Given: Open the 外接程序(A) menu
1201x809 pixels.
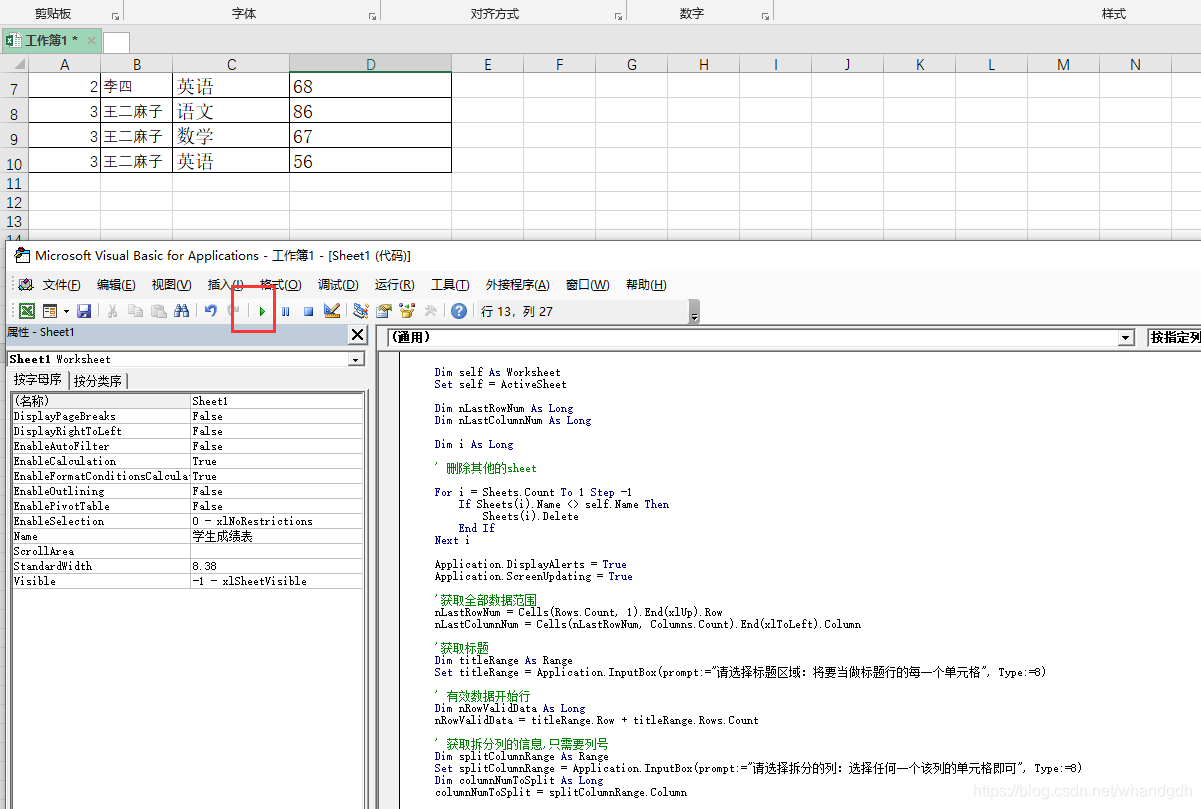Looking at the screenshot, I should coord(517,285).
